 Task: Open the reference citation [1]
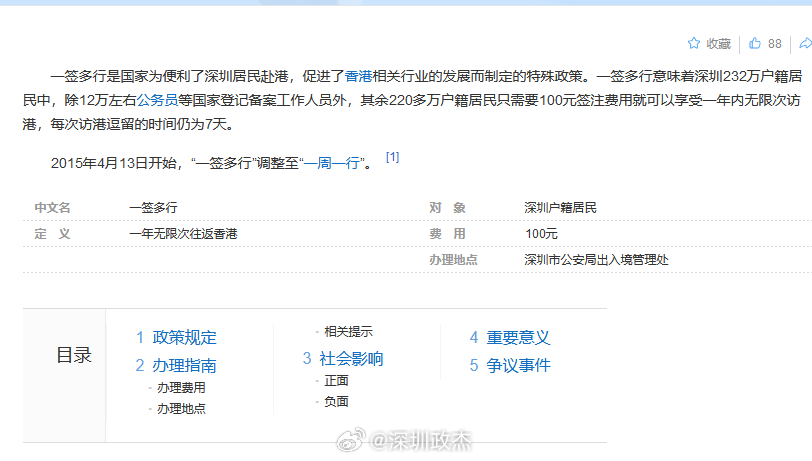click(x=393, y=157)
